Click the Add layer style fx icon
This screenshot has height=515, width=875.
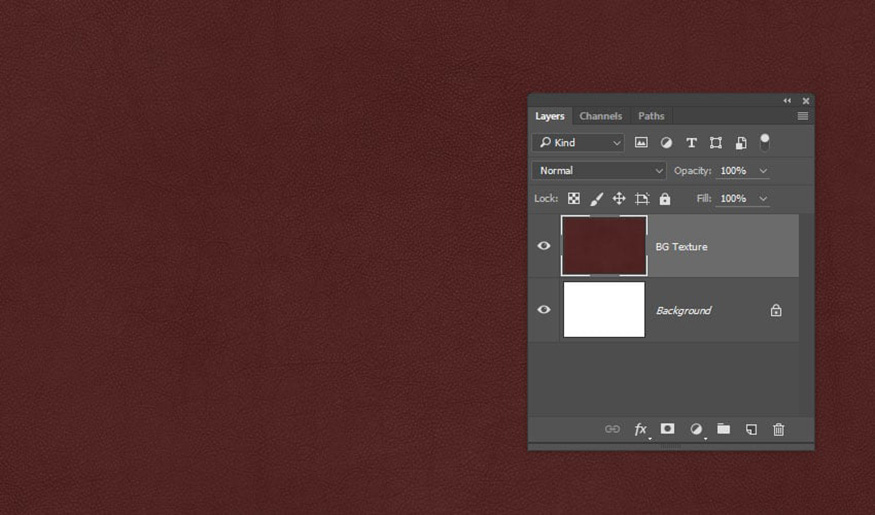tap(641, 429)
